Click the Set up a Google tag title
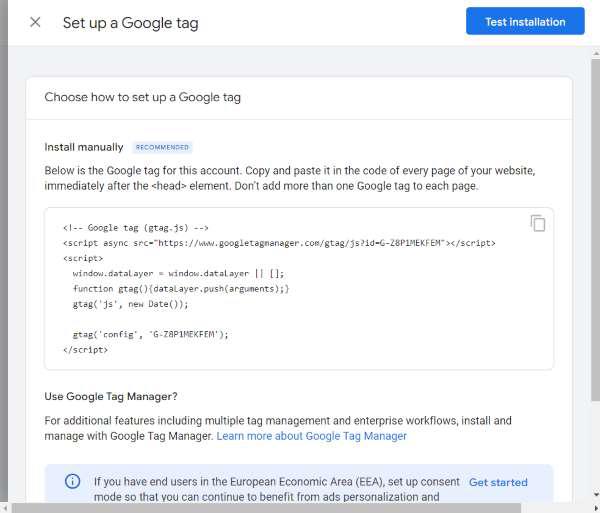This screenshot has width=600, height=513. tap(130, 22)
